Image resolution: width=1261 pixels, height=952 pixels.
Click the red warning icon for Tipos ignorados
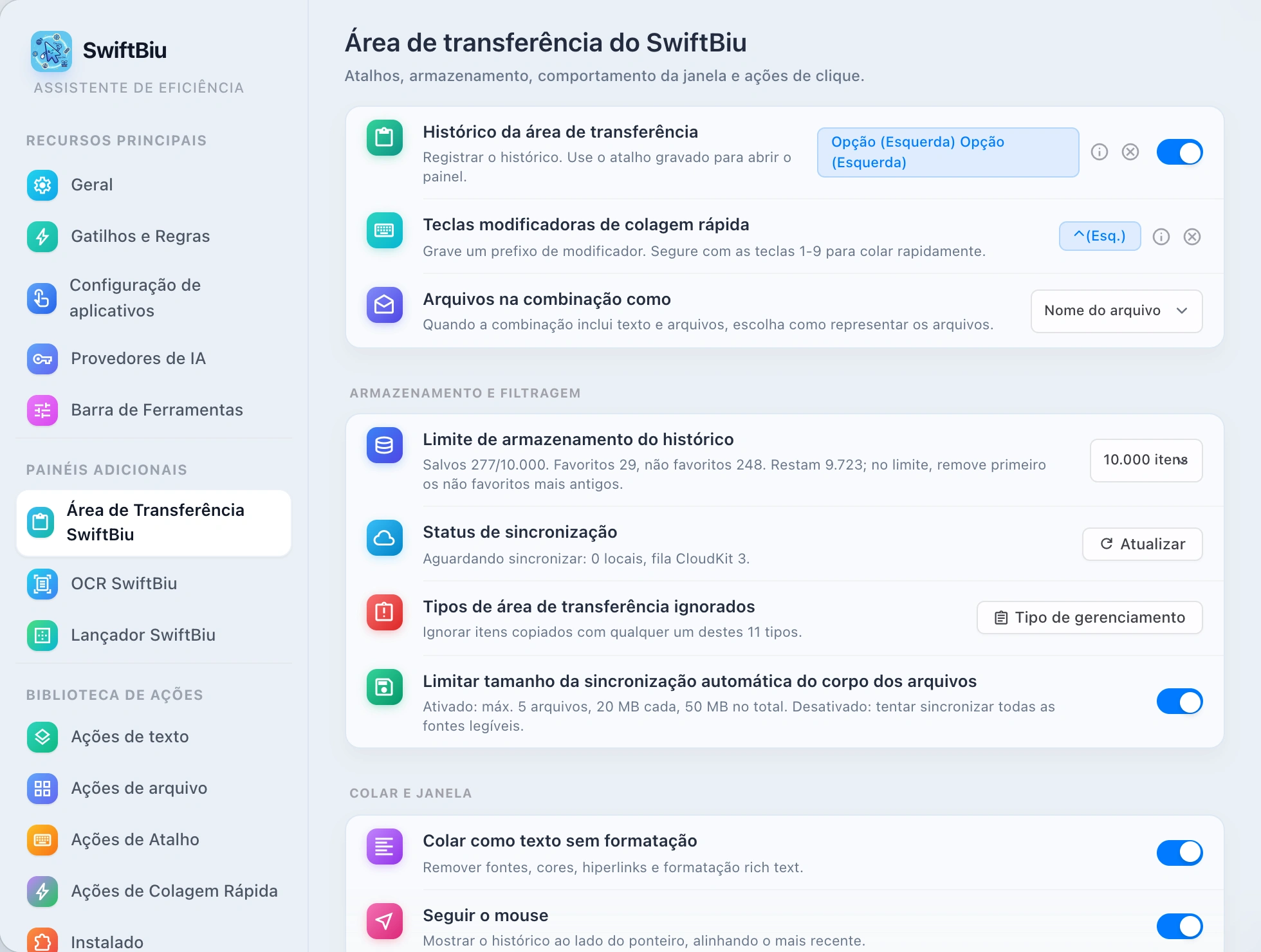pyautogui.click(x=385, y=612)
